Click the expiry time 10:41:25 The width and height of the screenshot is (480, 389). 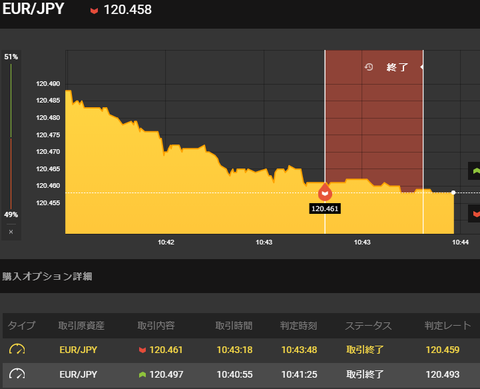299,374
